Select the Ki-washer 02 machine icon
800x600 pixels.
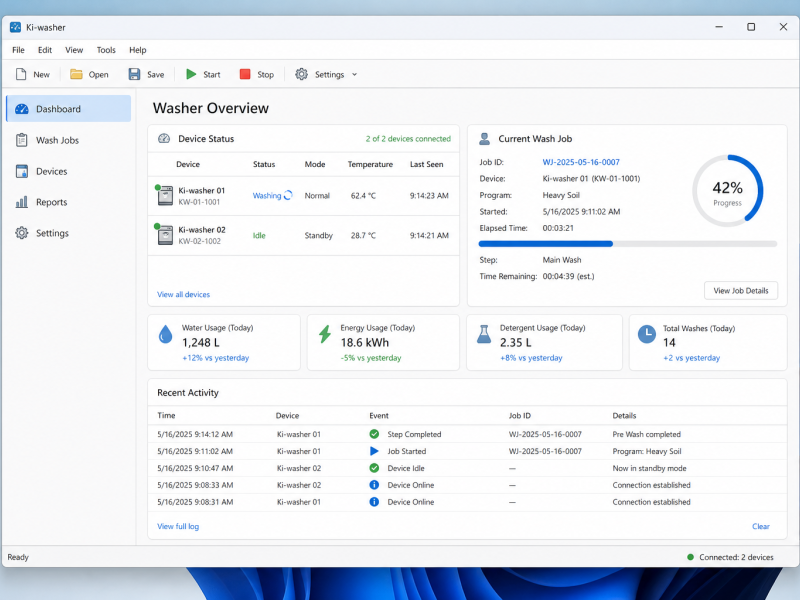click(x=165, y=235)
